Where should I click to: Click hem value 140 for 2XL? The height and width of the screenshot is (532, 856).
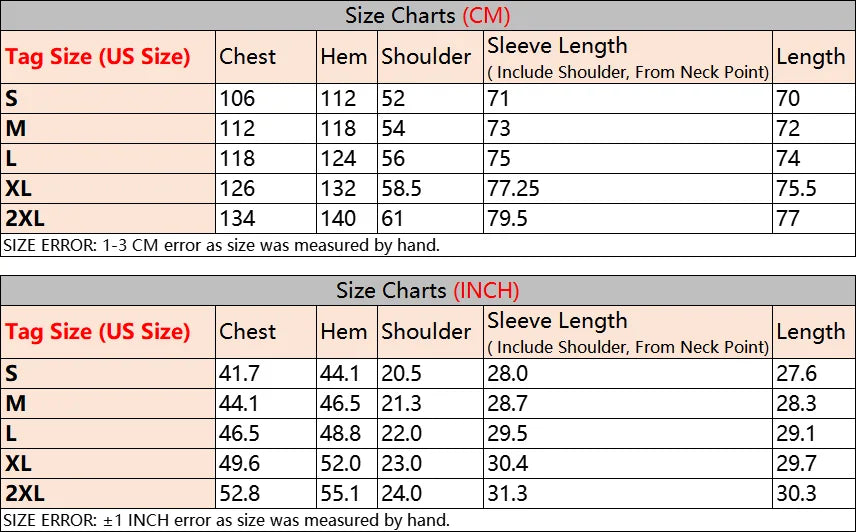pyautogui.click(x=338, y=219)
